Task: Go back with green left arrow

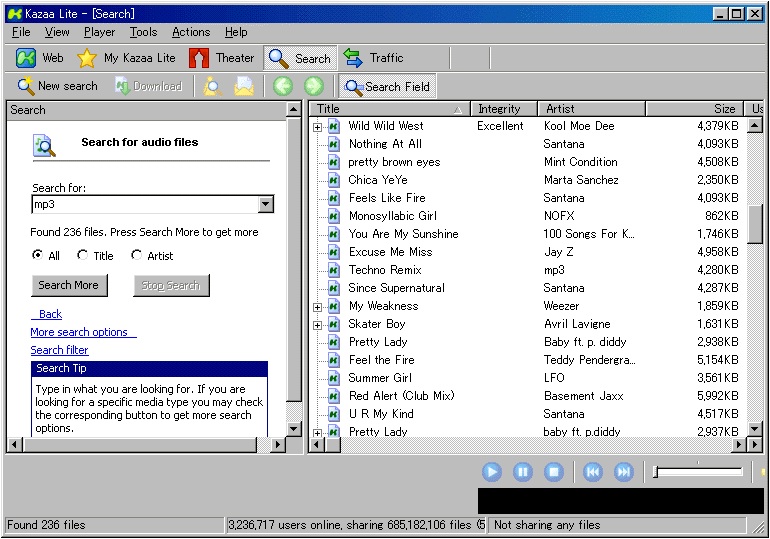Action: [x=282, y=86]
